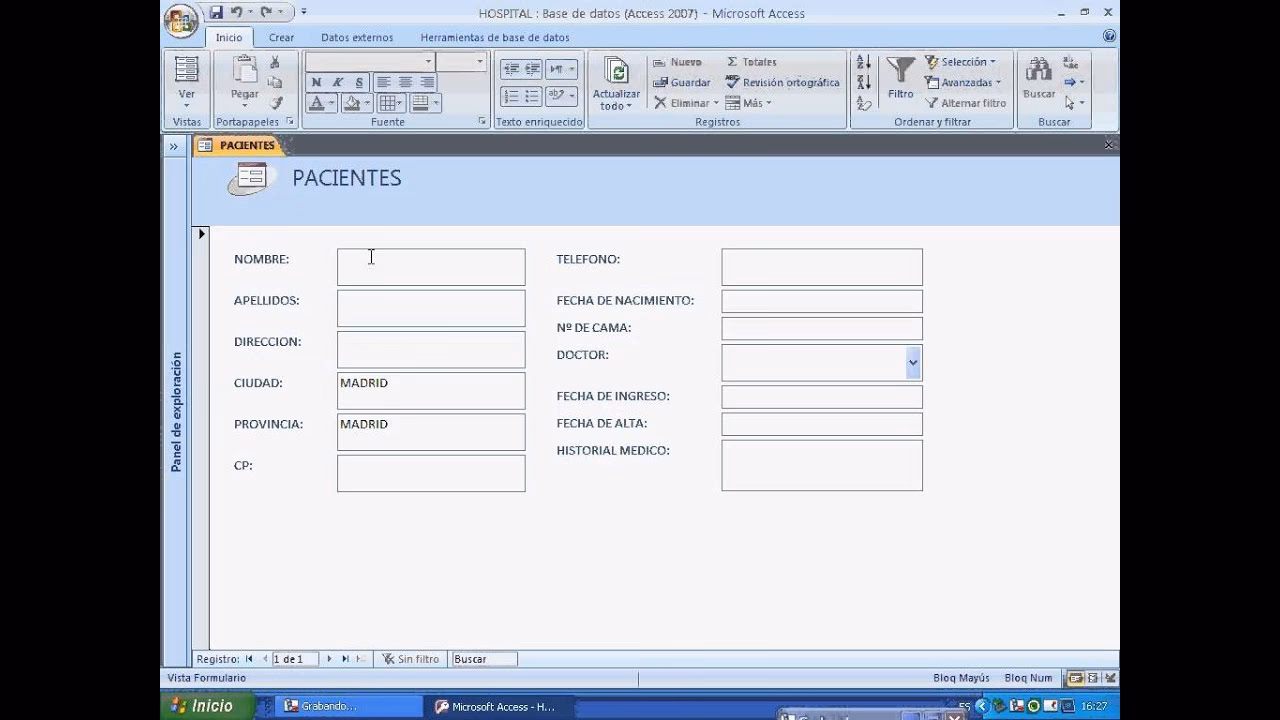
Task: Toggle align text right
Action: [427, 82]
